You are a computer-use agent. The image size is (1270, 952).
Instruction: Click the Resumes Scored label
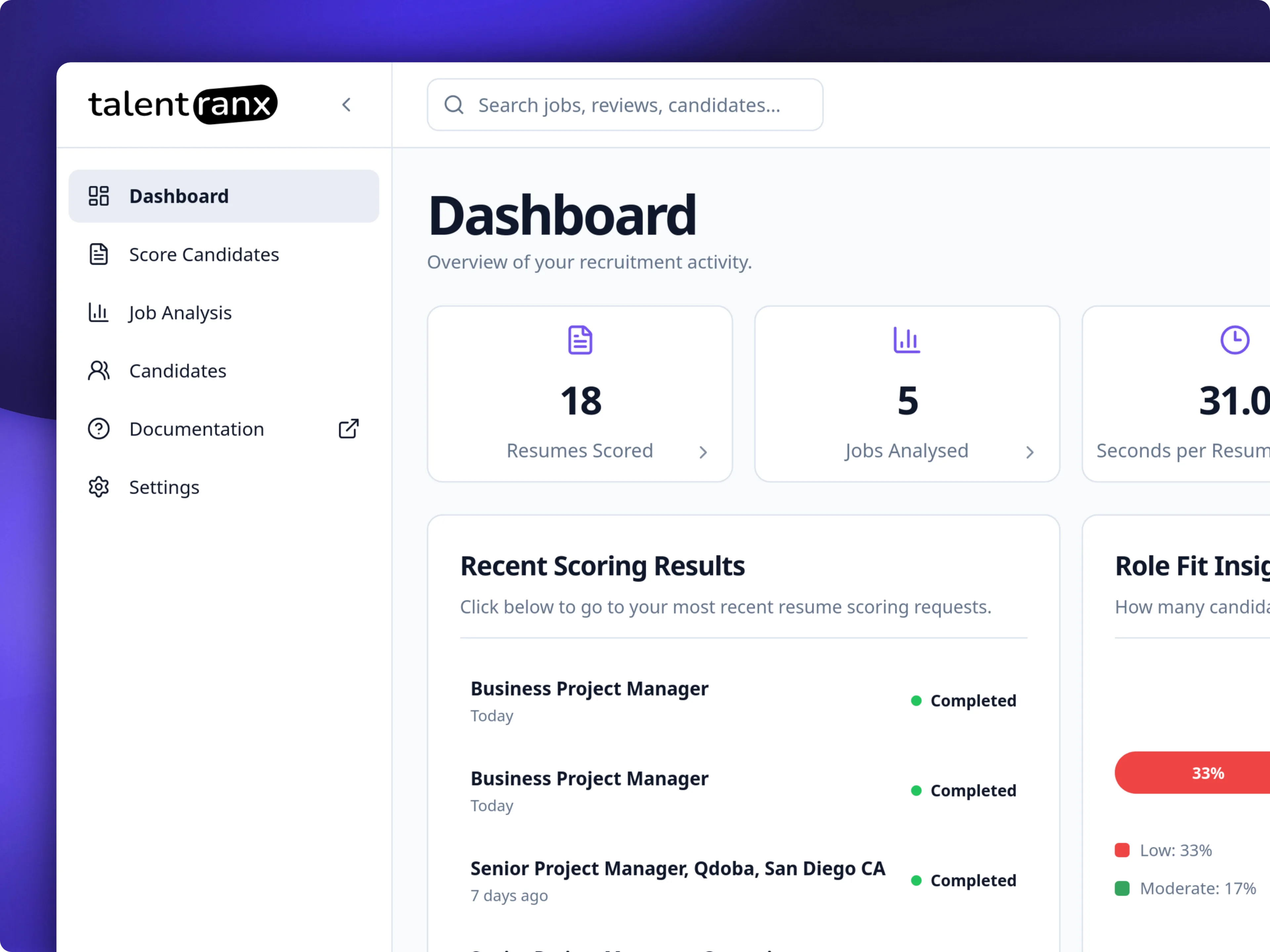tap(580, 451)
